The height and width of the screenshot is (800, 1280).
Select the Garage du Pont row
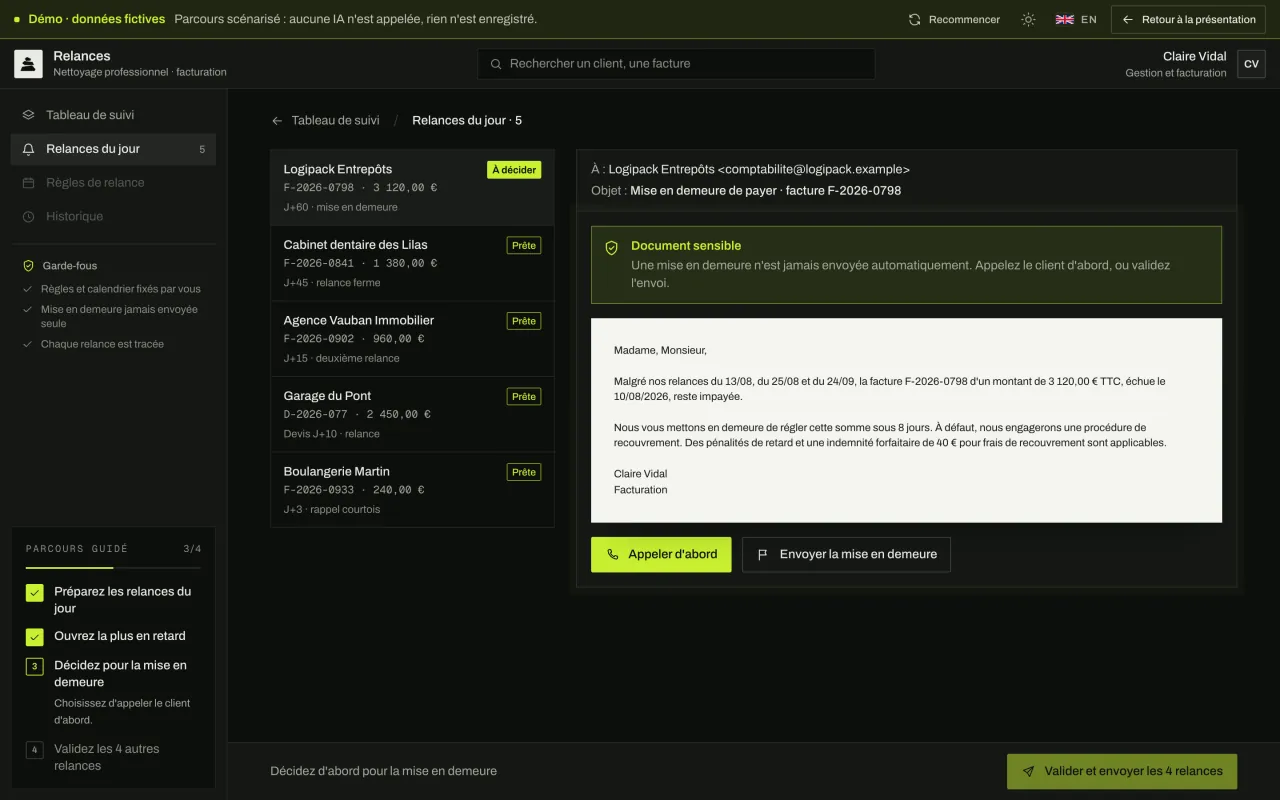[412, 415]
